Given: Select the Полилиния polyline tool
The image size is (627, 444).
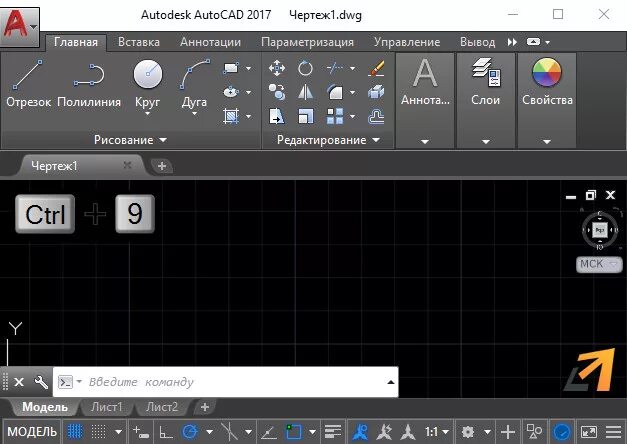Looking at the screenshot, I should [x=89, y=84].
